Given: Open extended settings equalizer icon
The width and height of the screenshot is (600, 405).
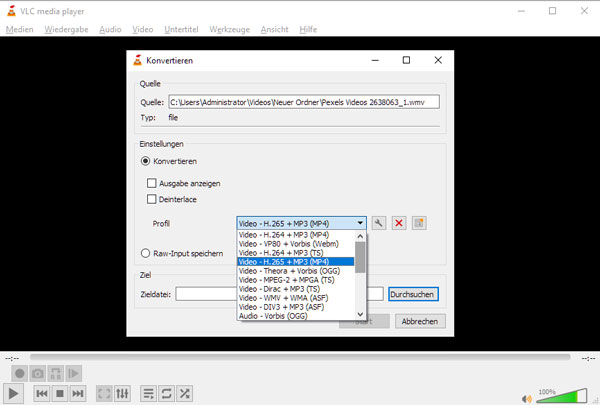Looking at the screenshot, I should (x=122, y=393).
